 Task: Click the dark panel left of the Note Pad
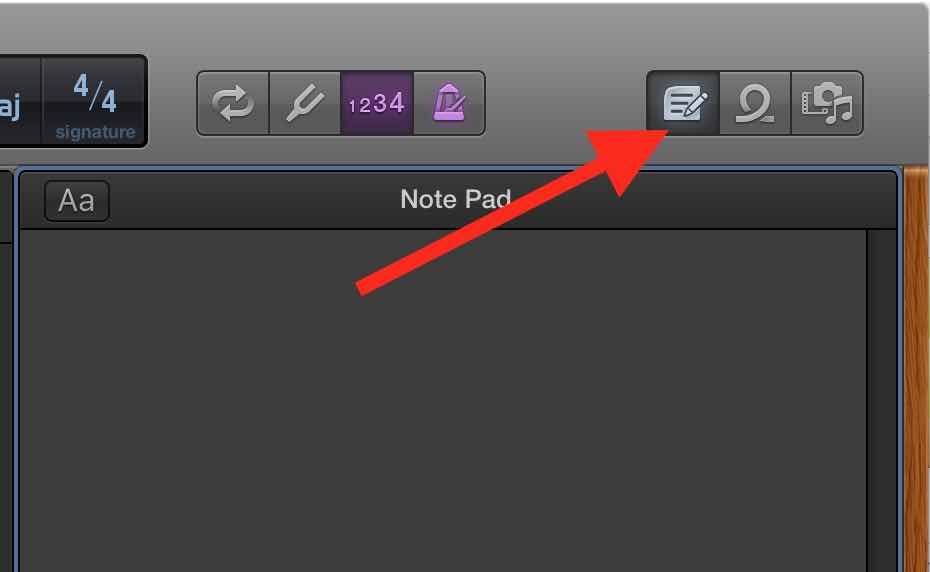(6, 369)
